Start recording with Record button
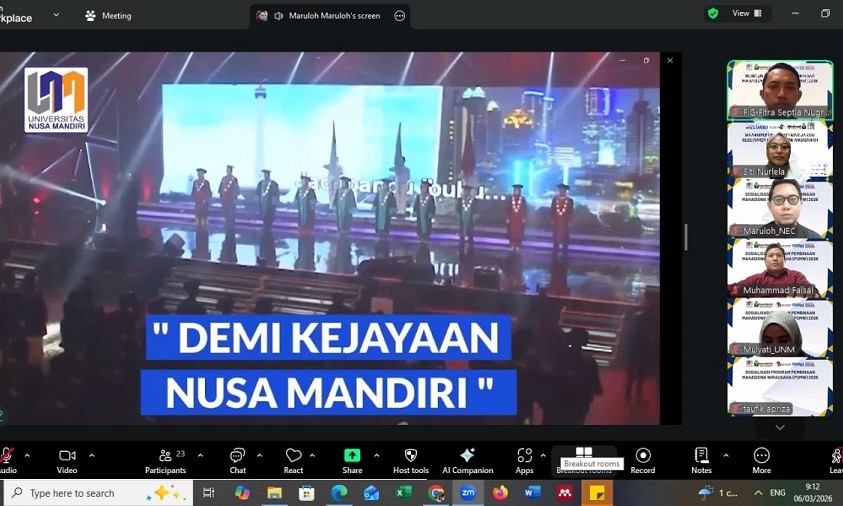Screen dimensions: 843x506 pos(643,460)
